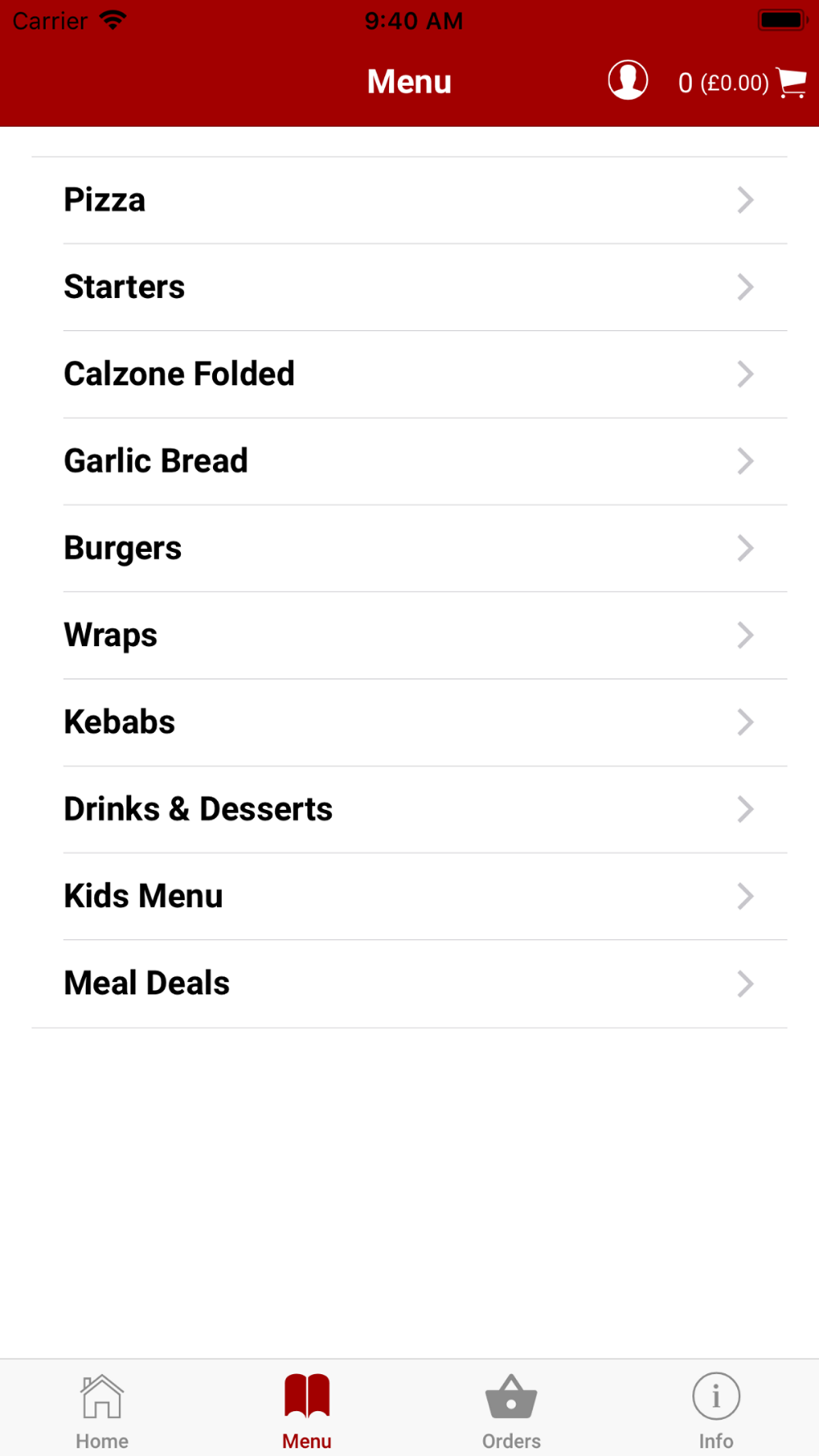
Task: Tap the Home house icon
Action: click(102, 1396)
